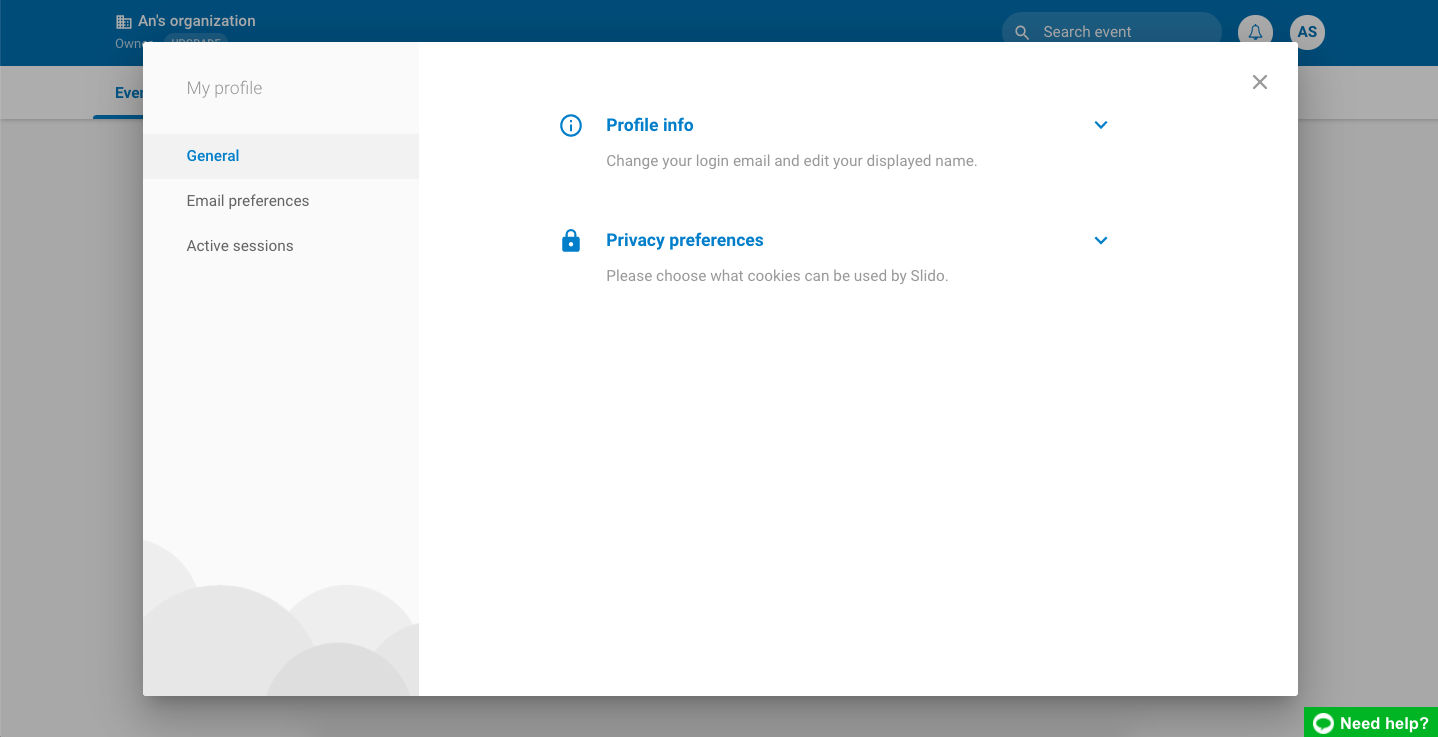This screenshot has width=1438, height=737.
Task: Open the Active sessions section
Action: point(281,246)
